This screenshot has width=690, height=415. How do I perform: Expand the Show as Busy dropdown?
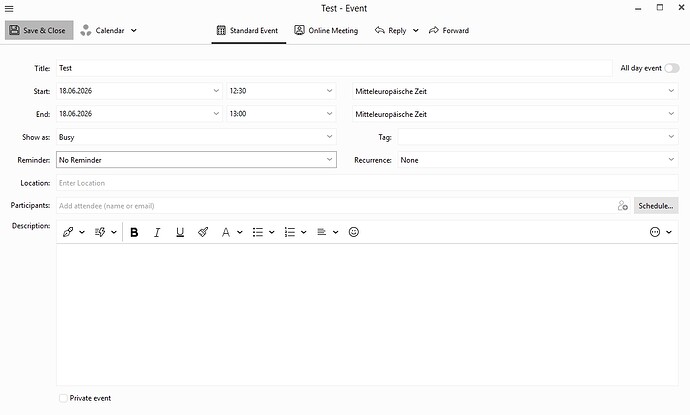click(x=196, y=137)
